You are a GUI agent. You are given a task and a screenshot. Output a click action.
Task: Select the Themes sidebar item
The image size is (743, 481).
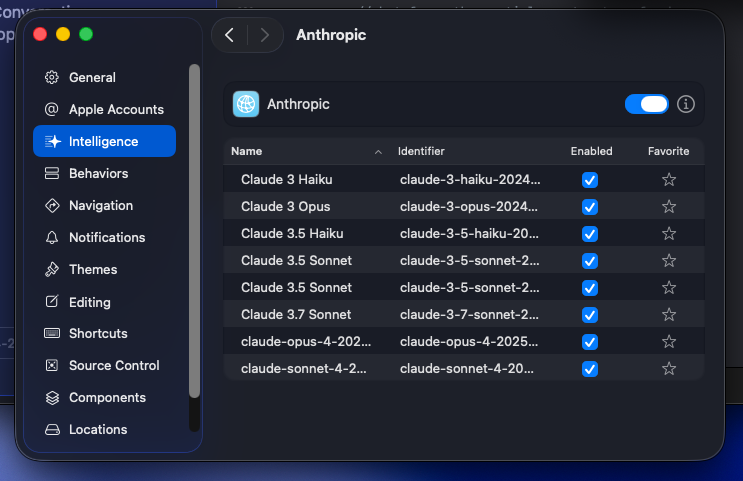click(x=104, y=269)
